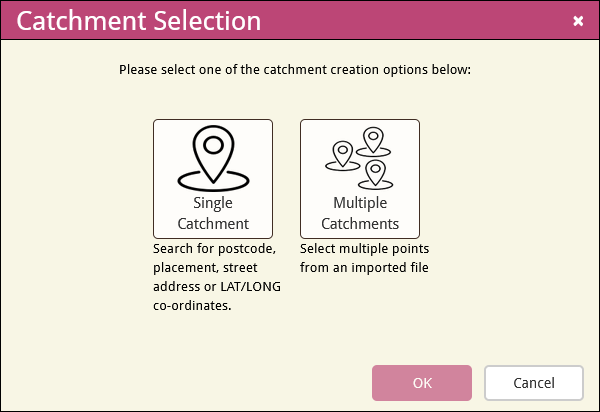Viewport: 600px width, 412px height.
Task: Click the "from an imported file" text line
Action: coord(364,267)
